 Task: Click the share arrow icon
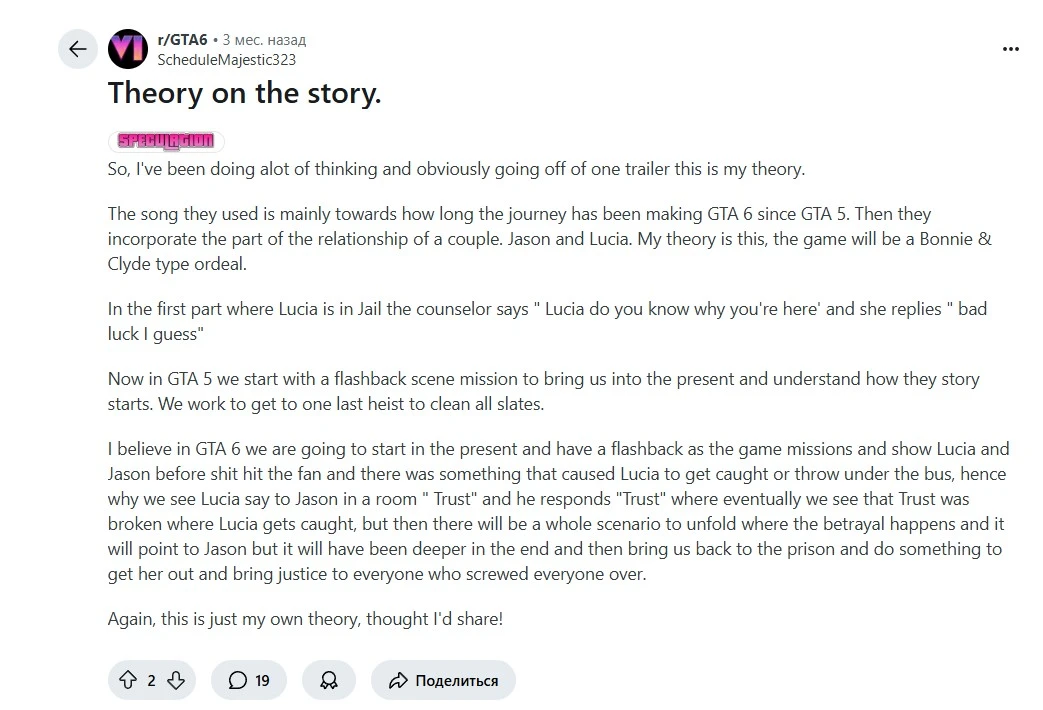398,680
